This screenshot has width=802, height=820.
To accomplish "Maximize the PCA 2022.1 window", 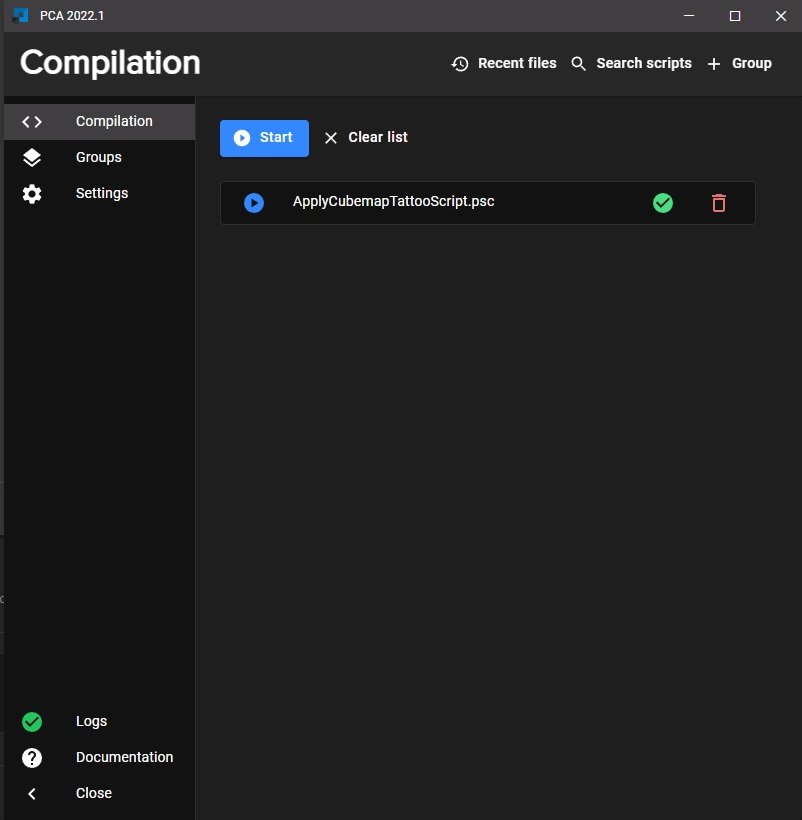I will tap(735, 16).
